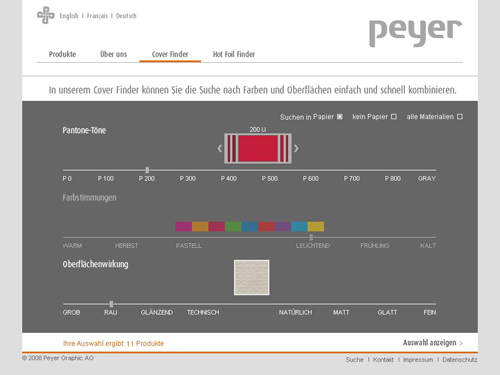Expand Auswahl anzeigen arrow link

tap(433, 343)
